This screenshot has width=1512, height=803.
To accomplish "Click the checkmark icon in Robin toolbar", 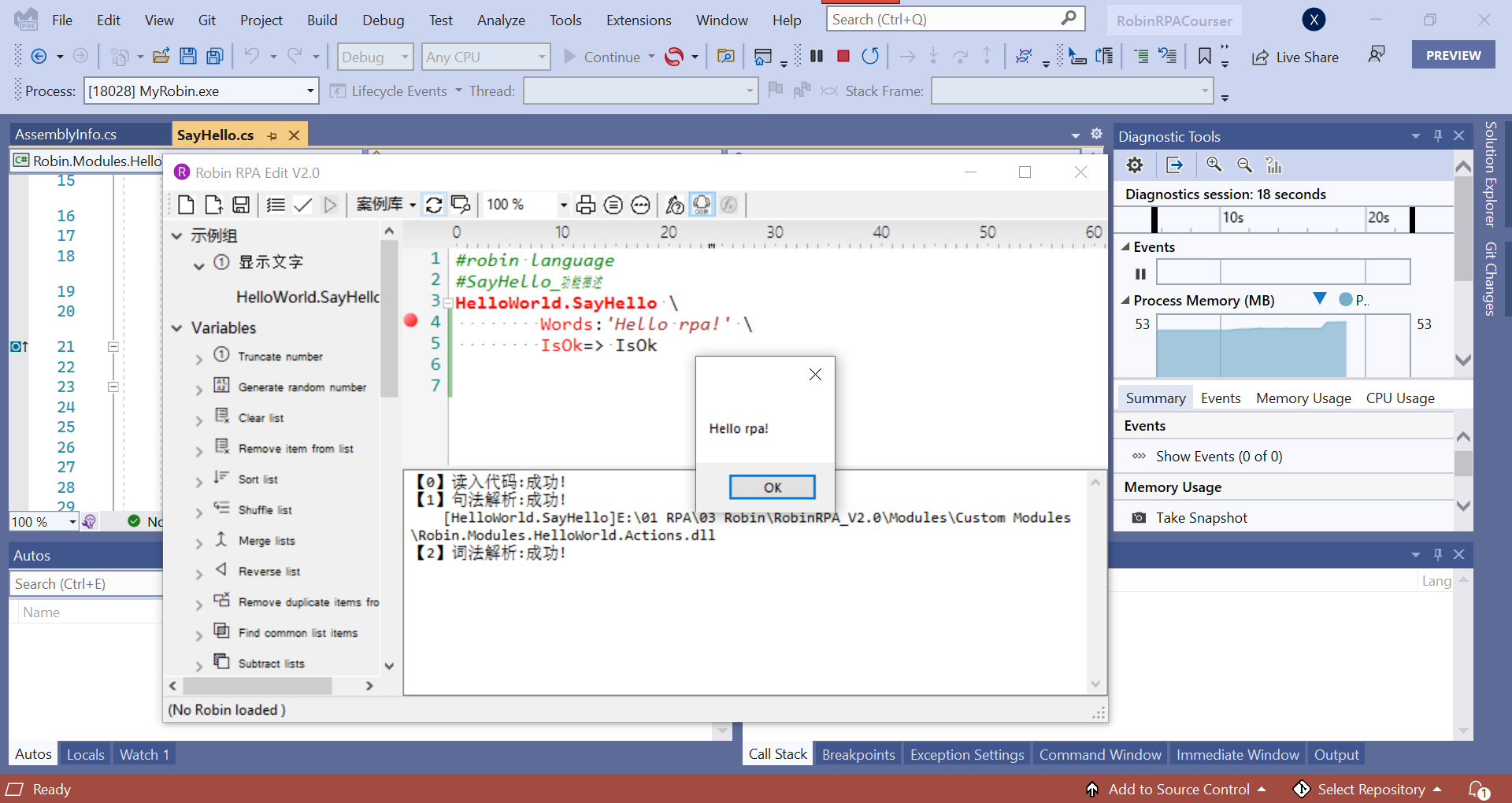I will click(x=303, y=205).
